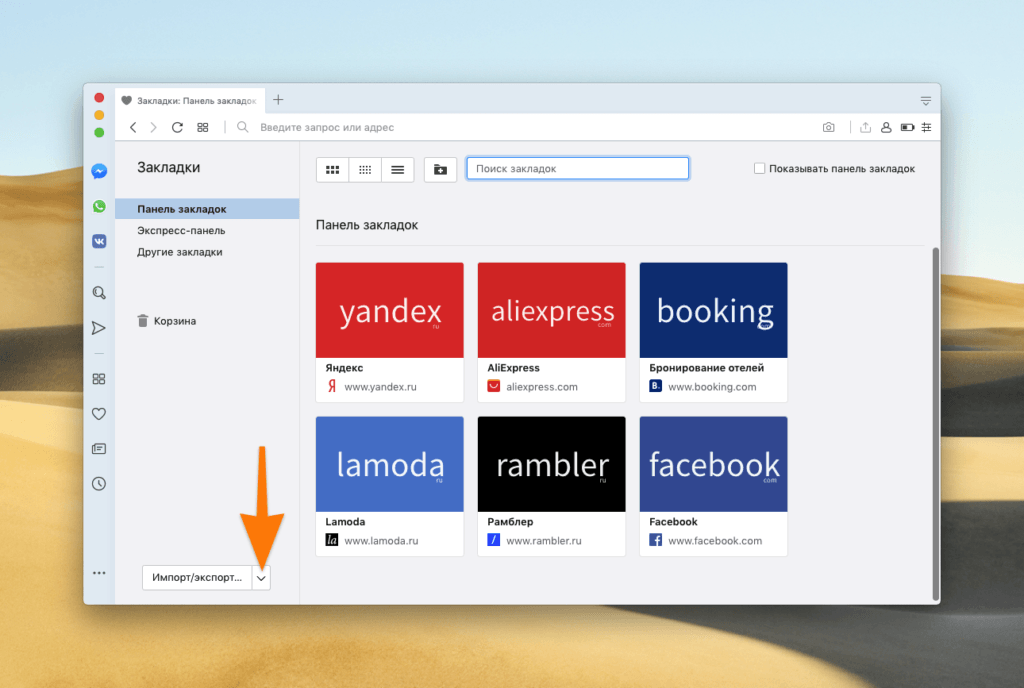Expand the Импорт/экспорт dropdown arrow
Image resolution: width=1024 pixels, height=688 pixels.
point(261,578)
